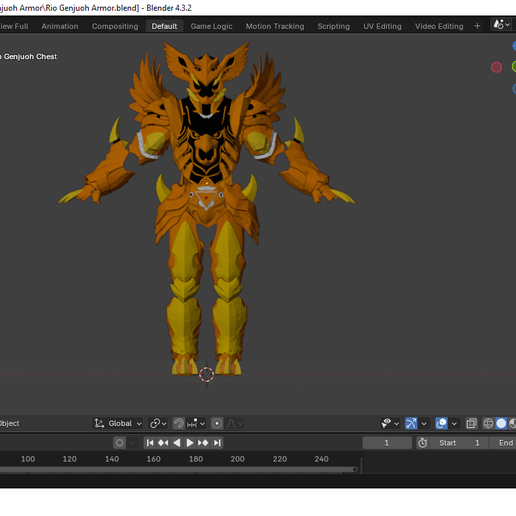Open the Compositing workspace tab
The image size is (516, 516).
pos(115,26)
